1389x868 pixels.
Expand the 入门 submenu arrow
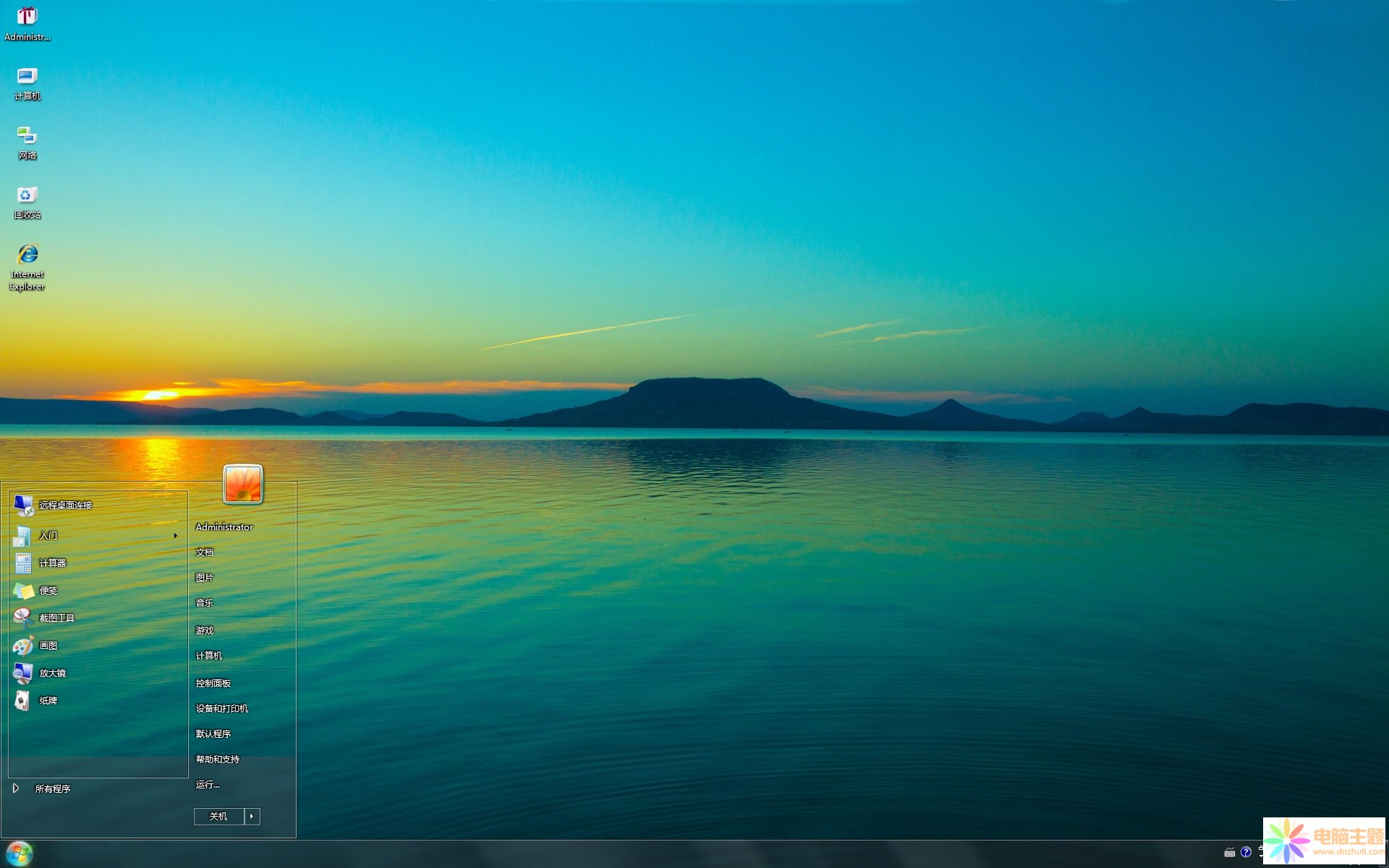click(175, 535)
